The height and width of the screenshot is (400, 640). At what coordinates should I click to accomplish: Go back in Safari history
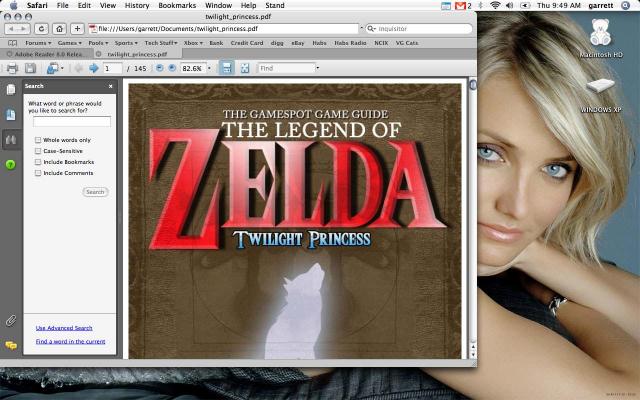[x=11, y=29]
